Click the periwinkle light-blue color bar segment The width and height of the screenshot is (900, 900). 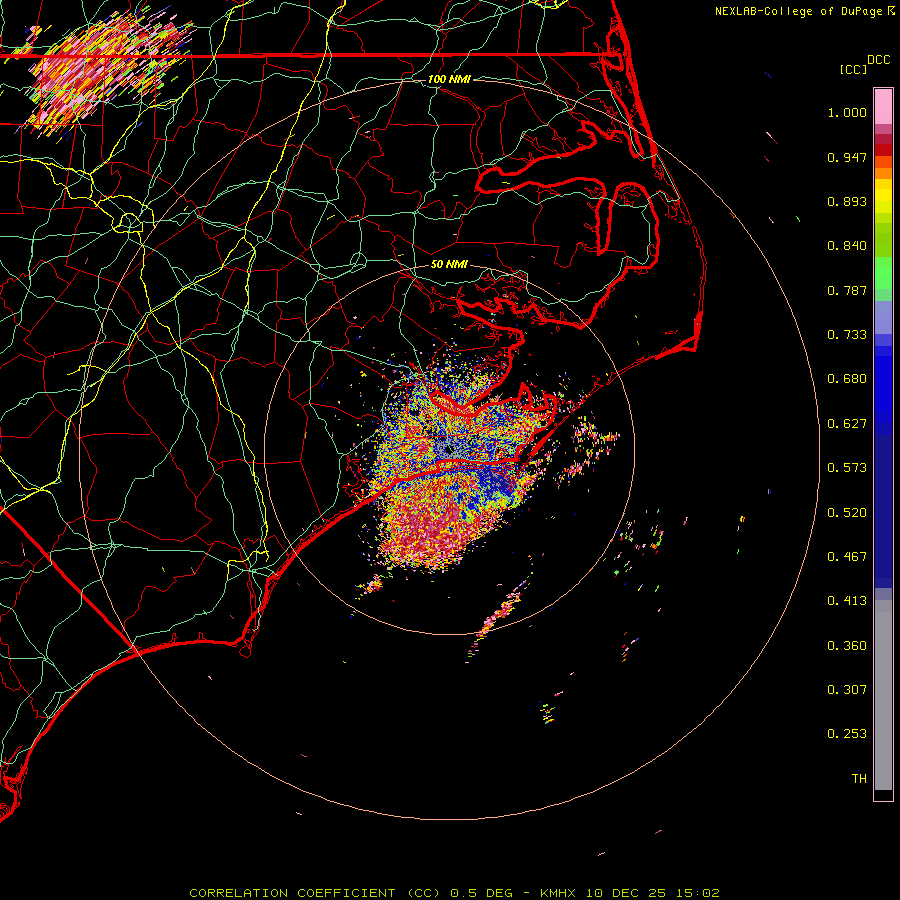click(883, 318)
